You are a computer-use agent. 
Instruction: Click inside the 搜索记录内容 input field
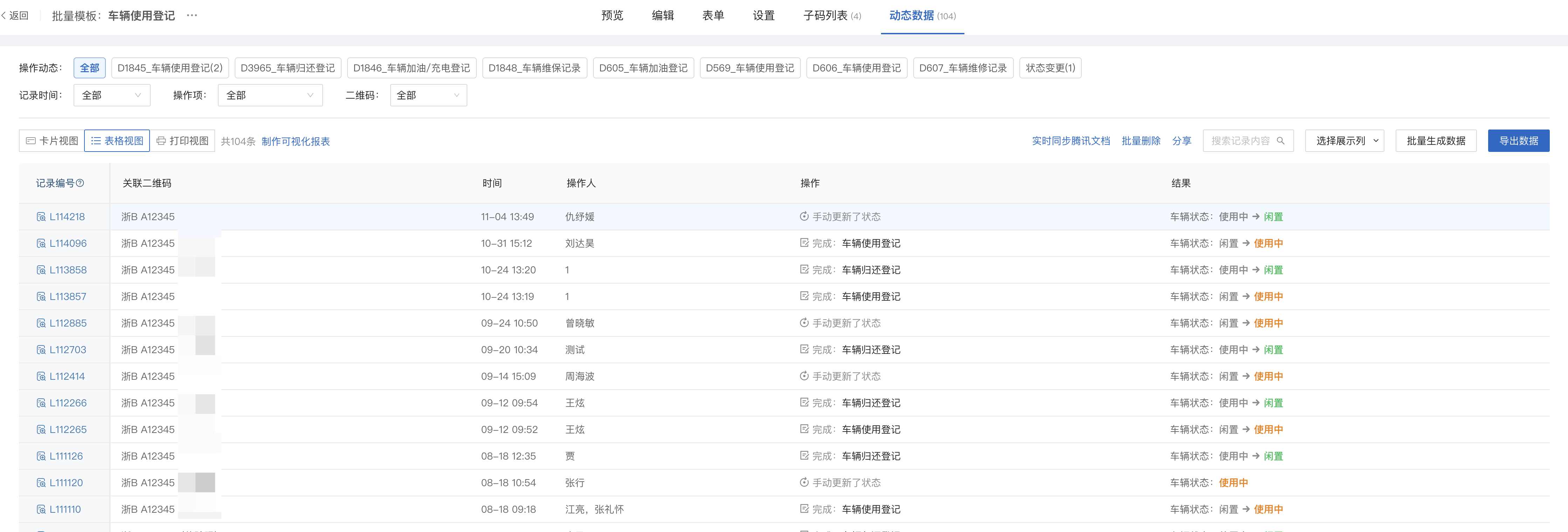click(1236, 140)
